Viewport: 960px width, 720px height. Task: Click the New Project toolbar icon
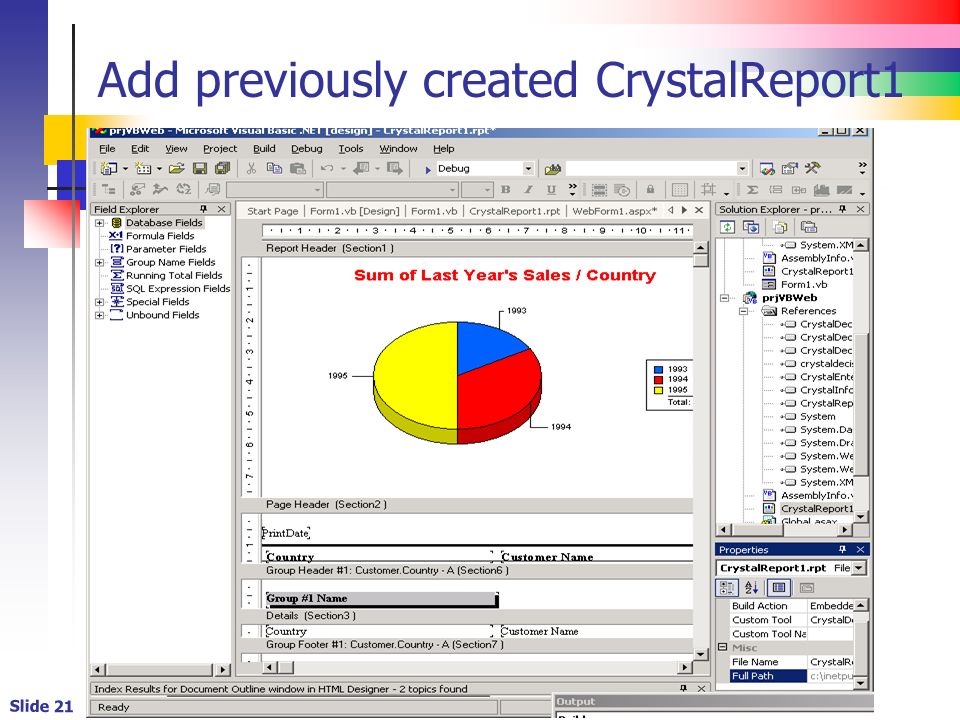(x=109, y=168)
